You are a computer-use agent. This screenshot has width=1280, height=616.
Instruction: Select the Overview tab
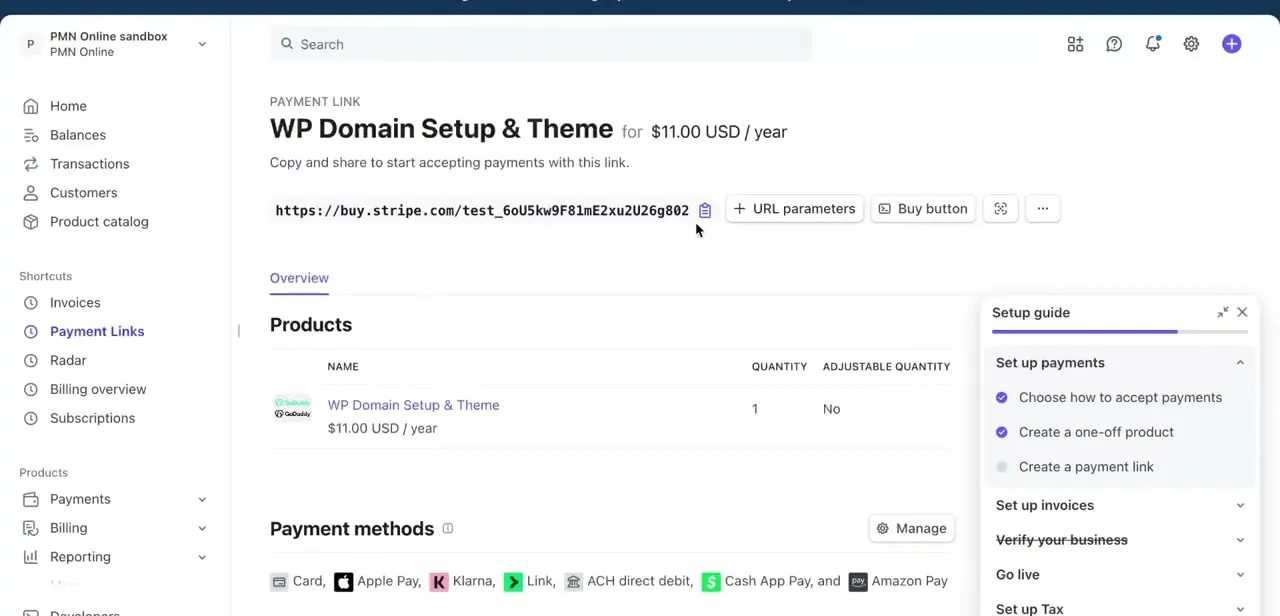click(299, 278)
